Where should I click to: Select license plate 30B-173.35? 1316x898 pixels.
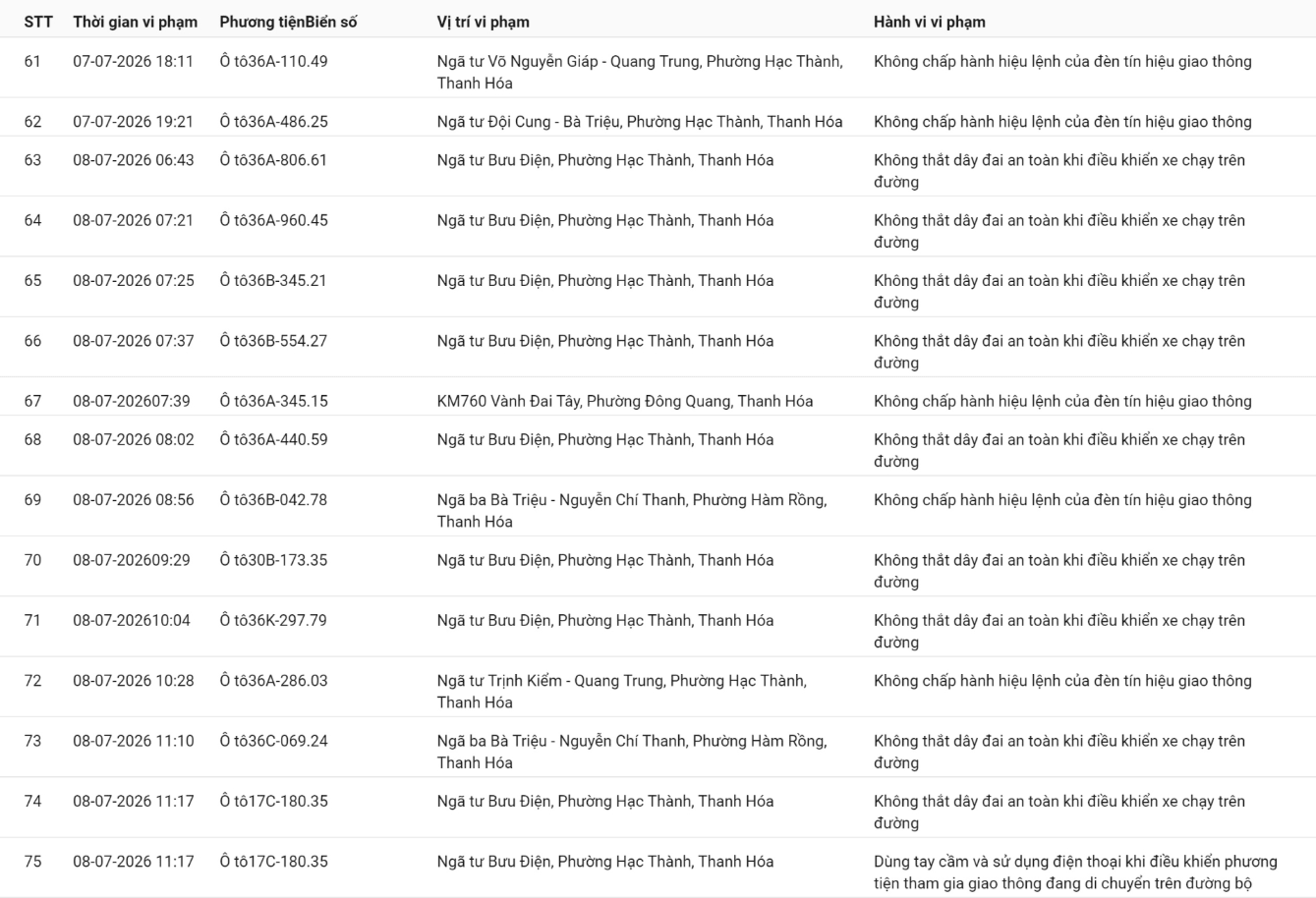[274, 560]
